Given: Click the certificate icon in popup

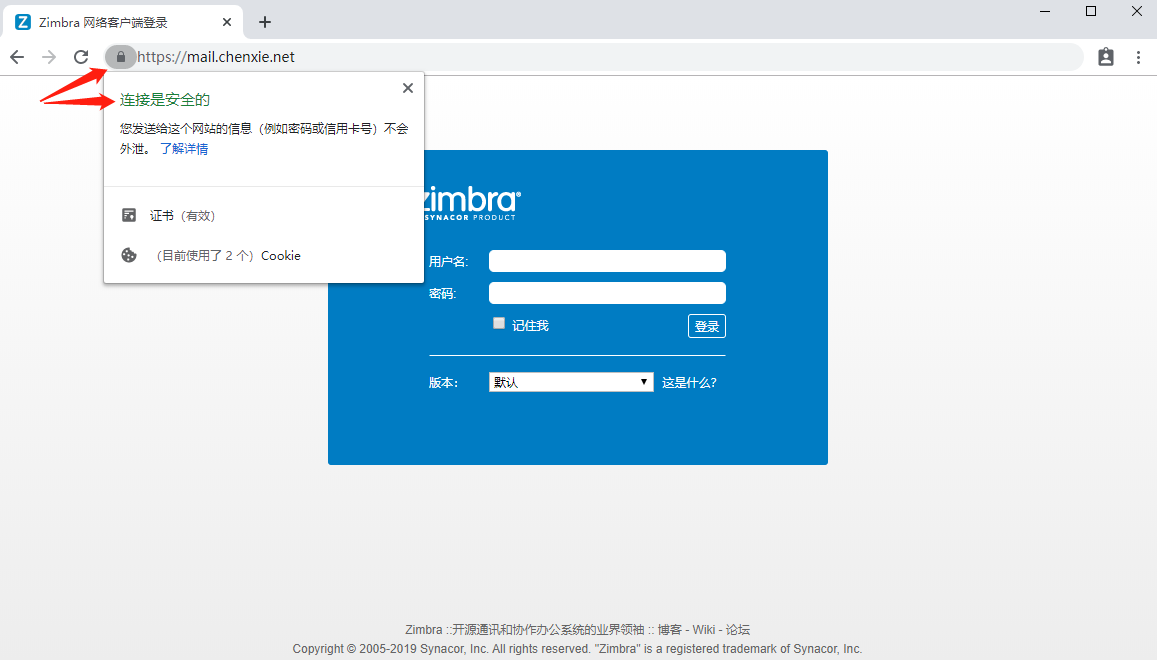Looking at the screenshot, I should [x=129, y=215].
